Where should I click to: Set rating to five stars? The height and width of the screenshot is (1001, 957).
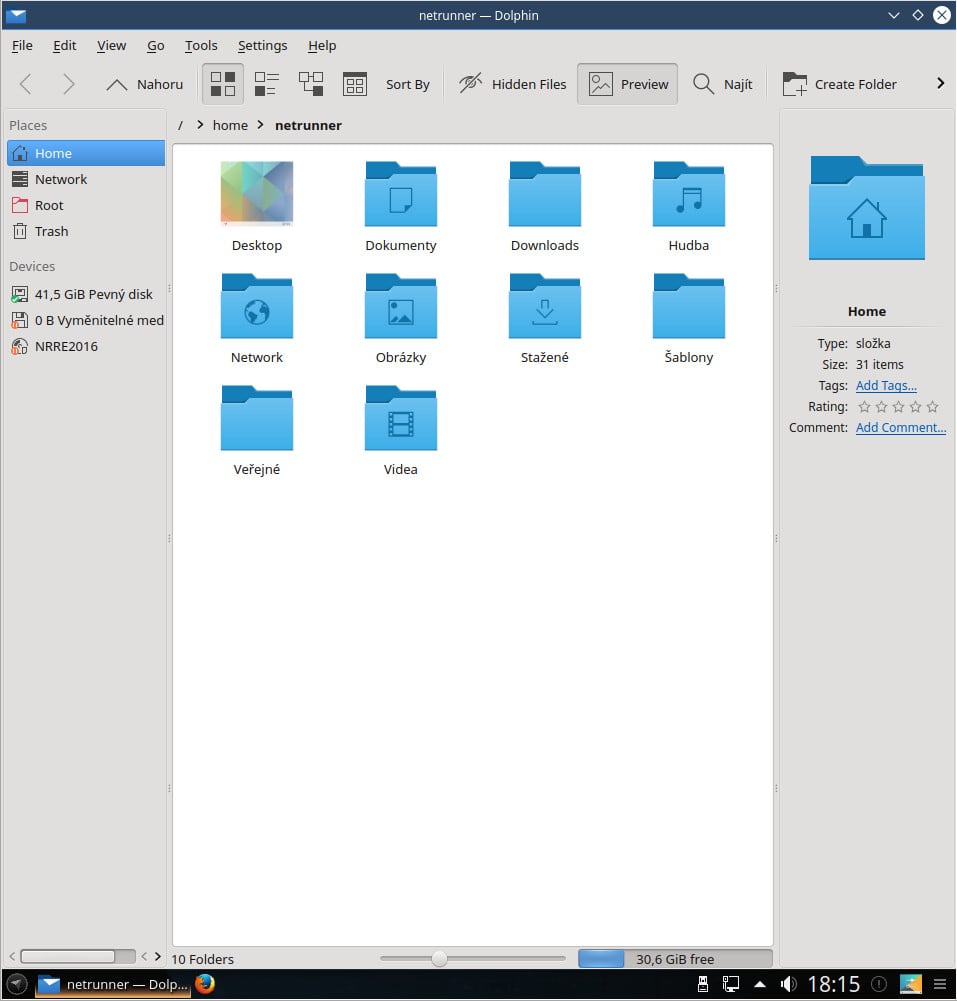(x=933, y=407)
